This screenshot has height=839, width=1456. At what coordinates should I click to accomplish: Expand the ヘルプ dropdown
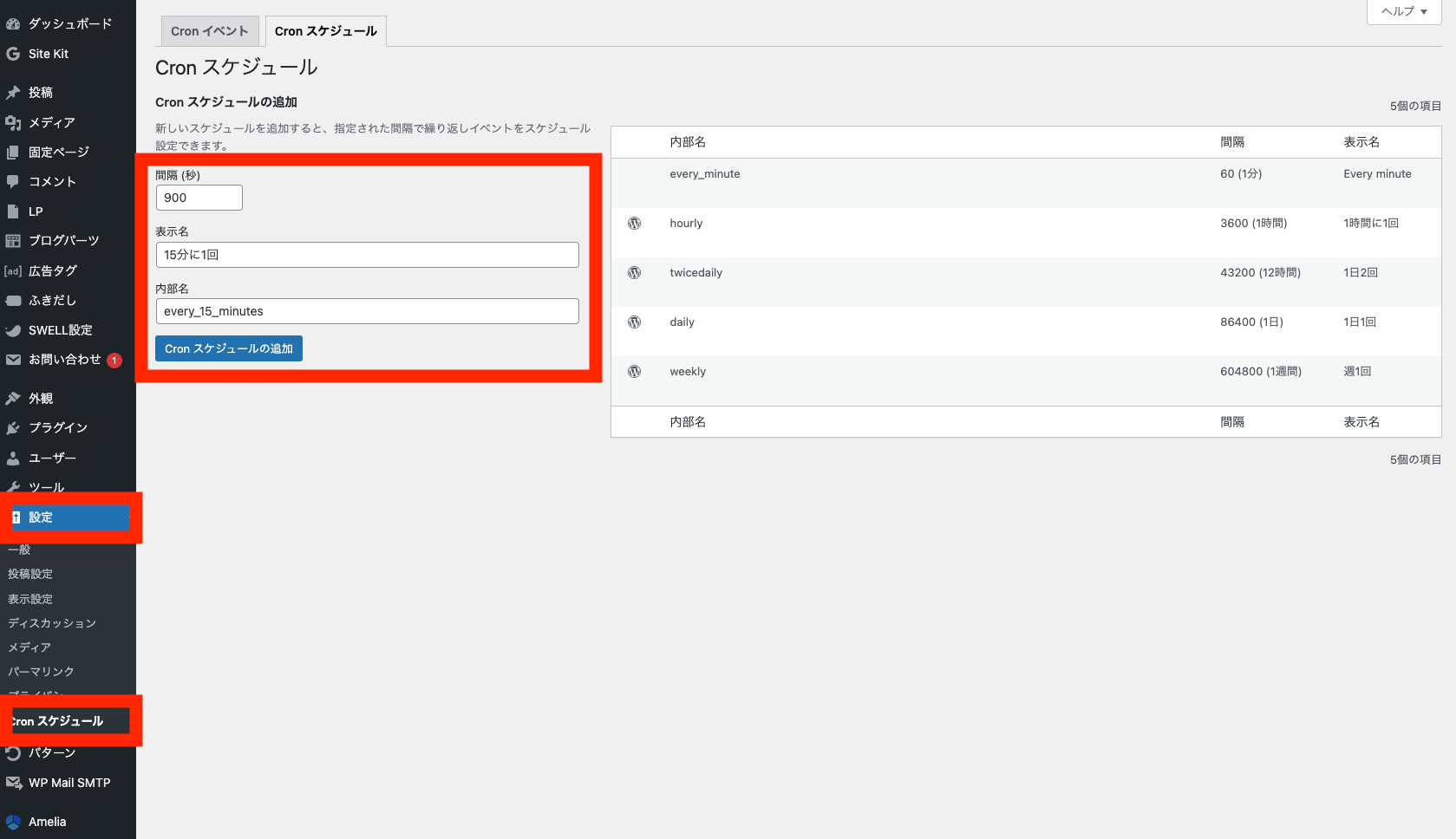click(x=1403, y=11)
